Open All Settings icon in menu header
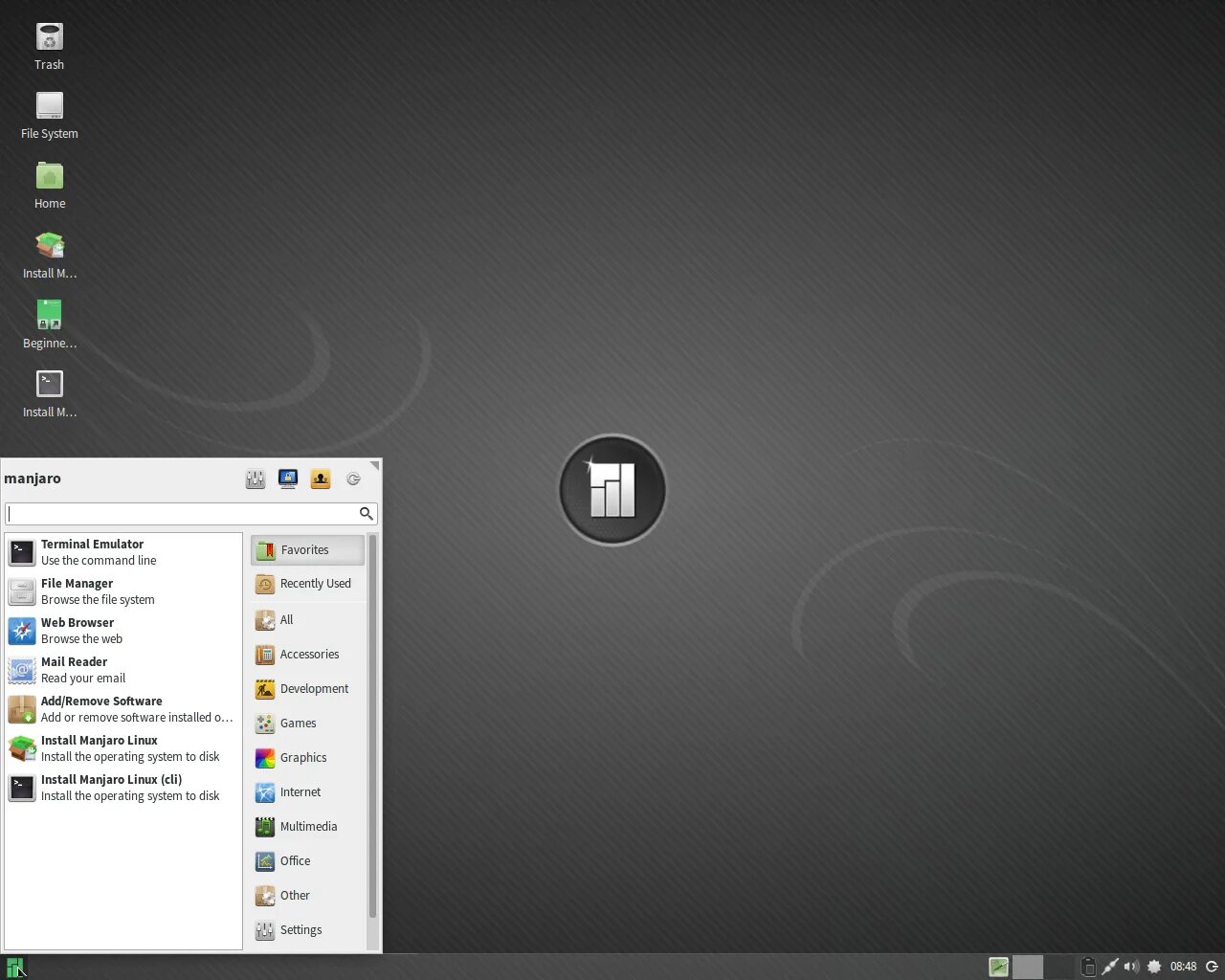Viewport: 1225px width, 980px height. (256, 479)
